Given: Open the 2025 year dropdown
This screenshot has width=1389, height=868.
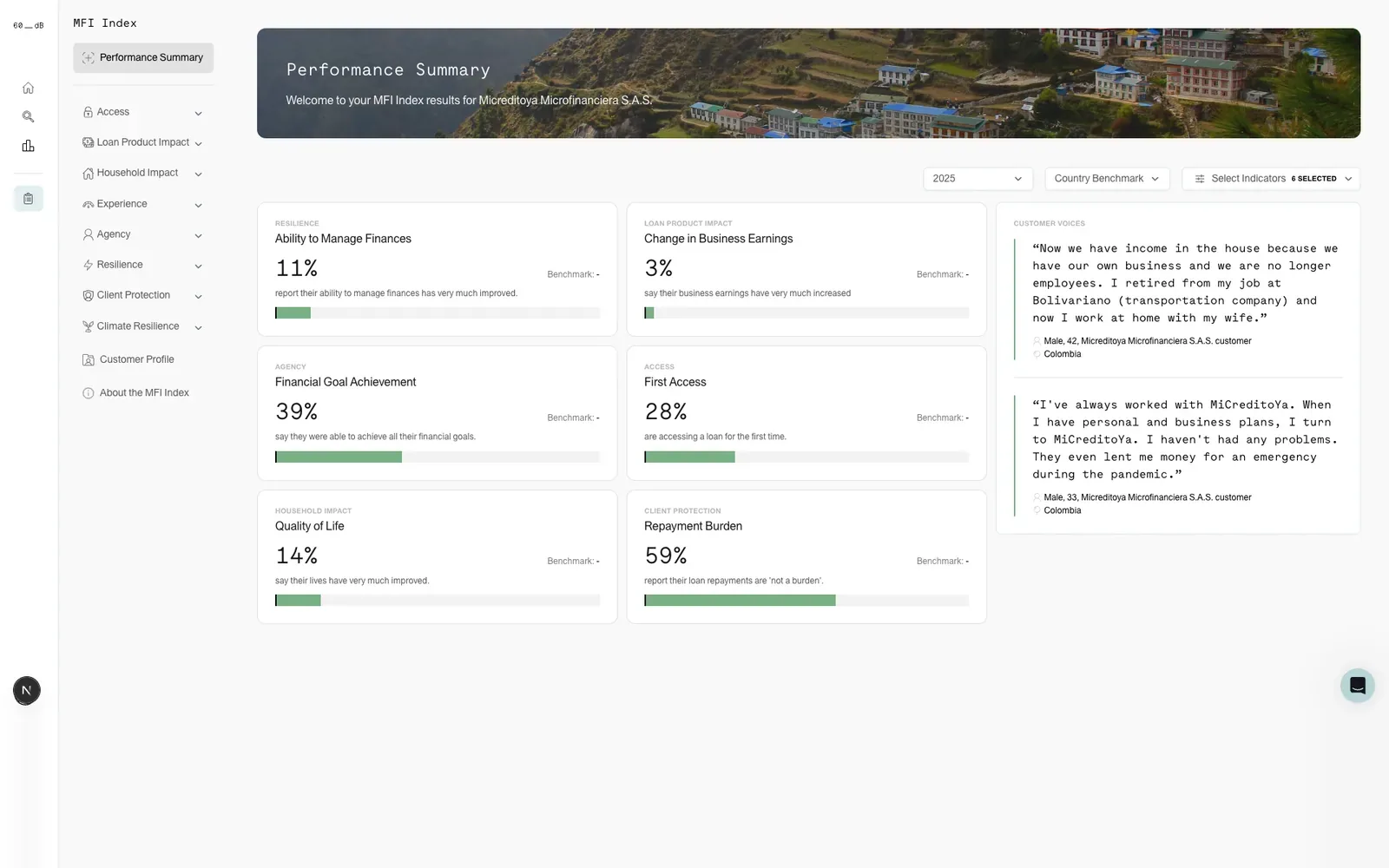Looking at the screenshot, I should coord(978,179).
